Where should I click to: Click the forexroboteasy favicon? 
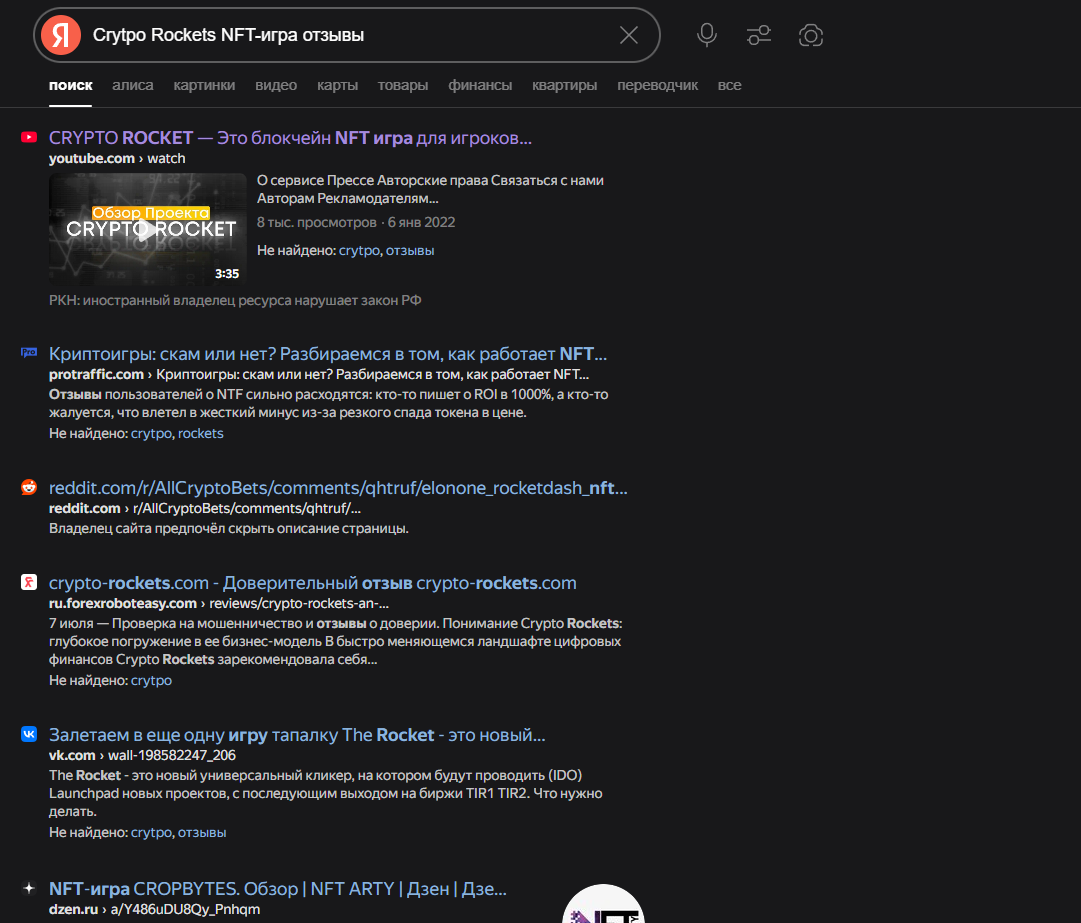click(x=29, y=582)
